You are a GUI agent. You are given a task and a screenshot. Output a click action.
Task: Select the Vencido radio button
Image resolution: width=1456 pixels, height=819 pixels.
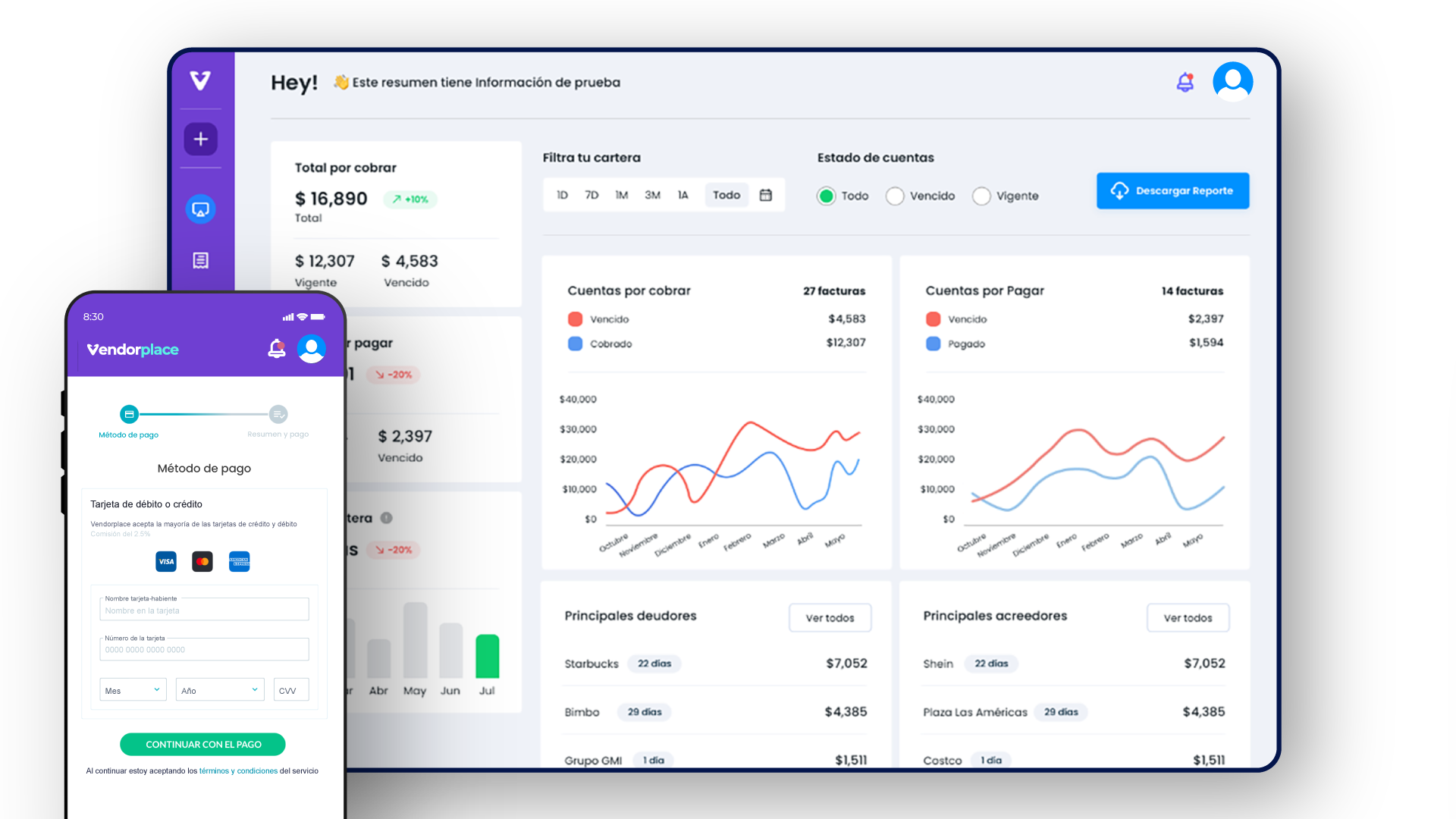click(x=896, y=196)
